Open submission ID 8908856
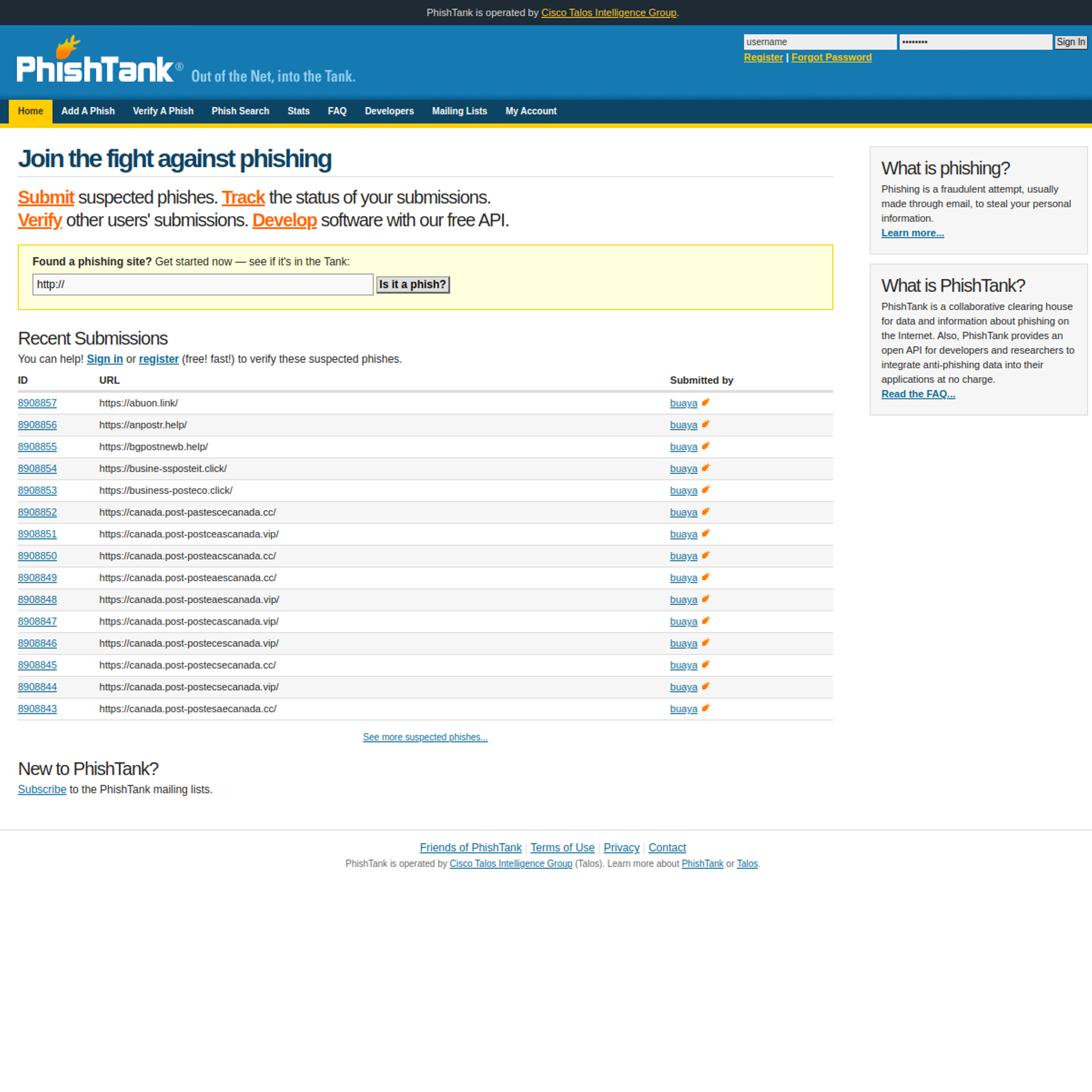 pos(37,425)
